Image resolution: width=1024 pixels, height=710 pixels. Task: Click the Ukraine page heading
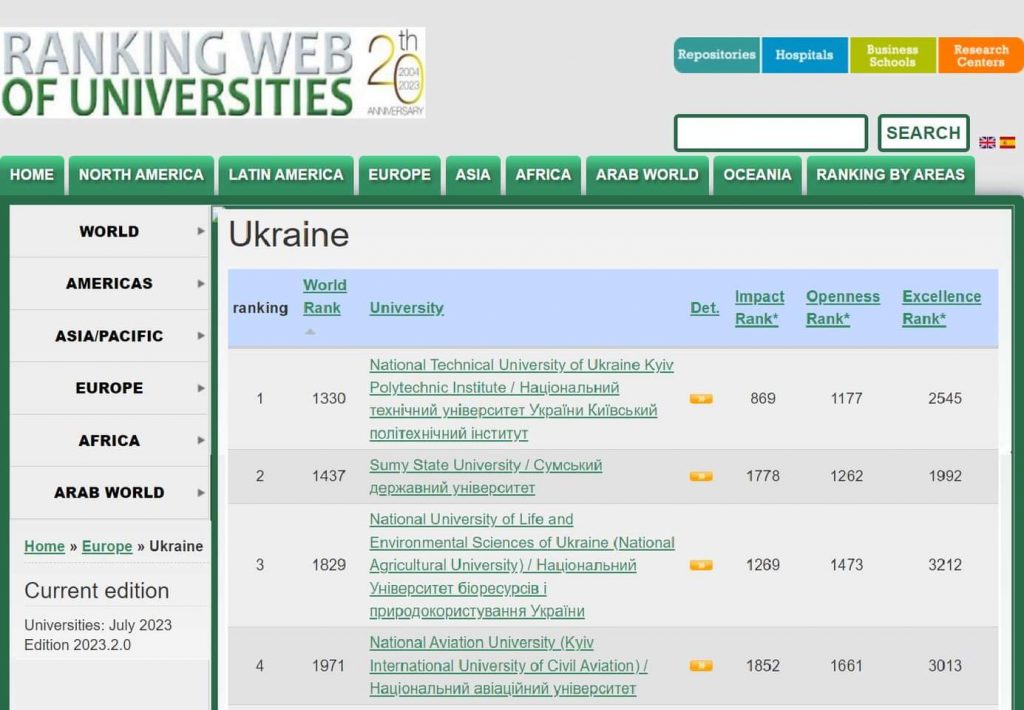289,234
